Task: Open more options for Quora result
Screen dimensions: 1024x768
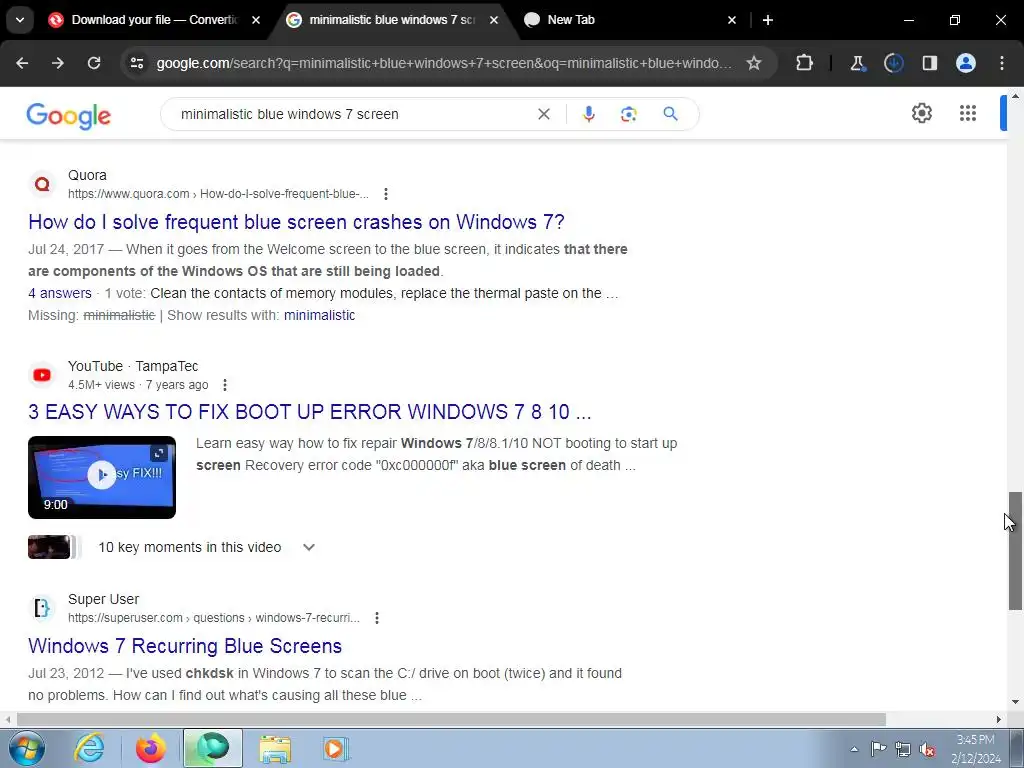Action: click(x=386, y=194)
